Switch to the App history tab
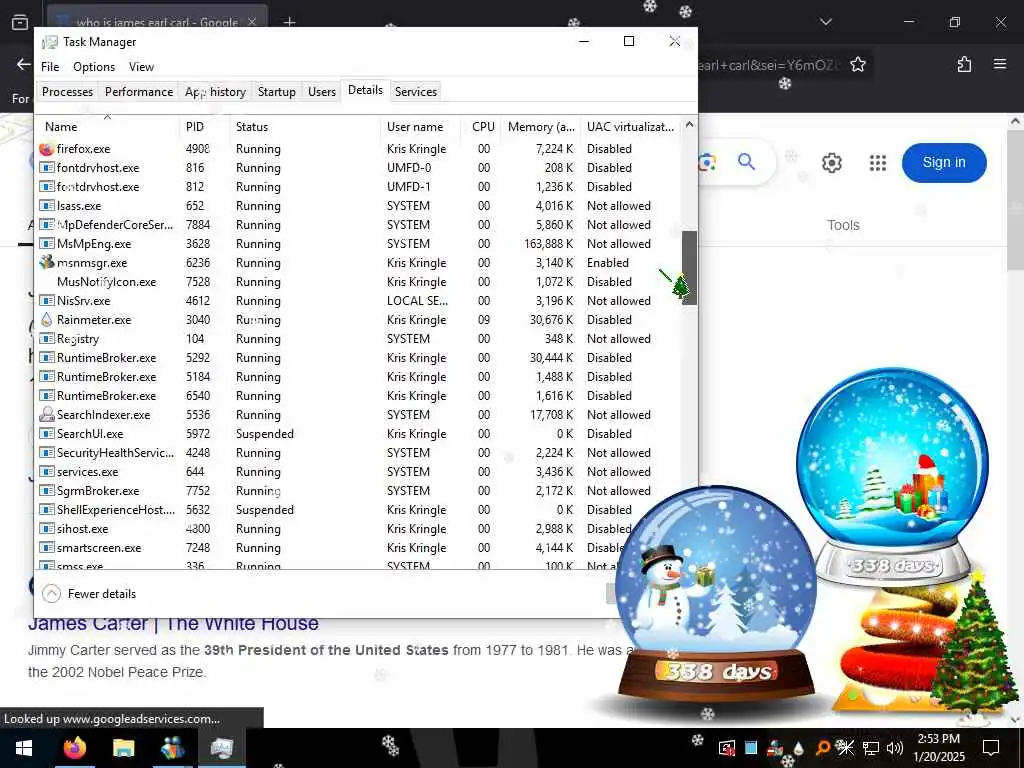This screenshot has width=1024, height=768. pyautogui.click(x=216, y=91)
